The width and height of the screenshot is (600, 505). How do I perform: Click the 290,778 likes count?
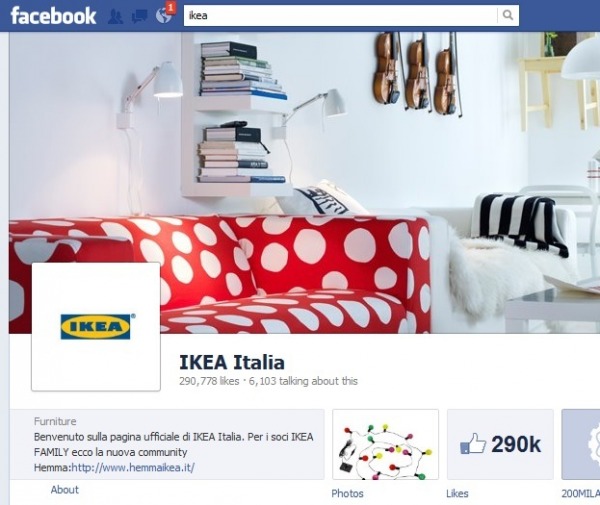[x=209, y=381]
